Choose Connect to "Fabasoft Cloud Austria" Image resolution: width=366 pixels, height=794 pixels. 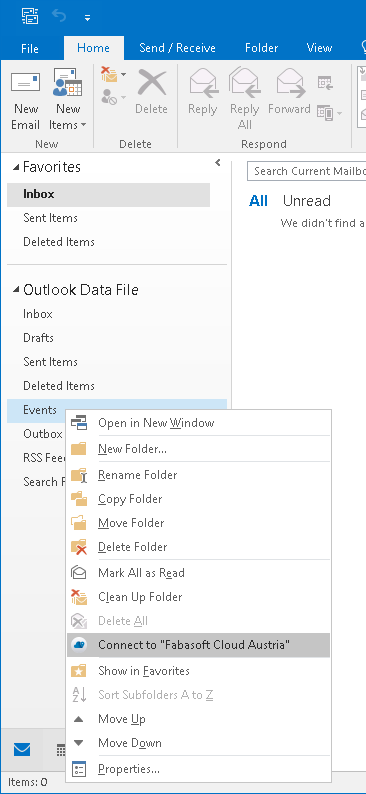coord(198,645)
